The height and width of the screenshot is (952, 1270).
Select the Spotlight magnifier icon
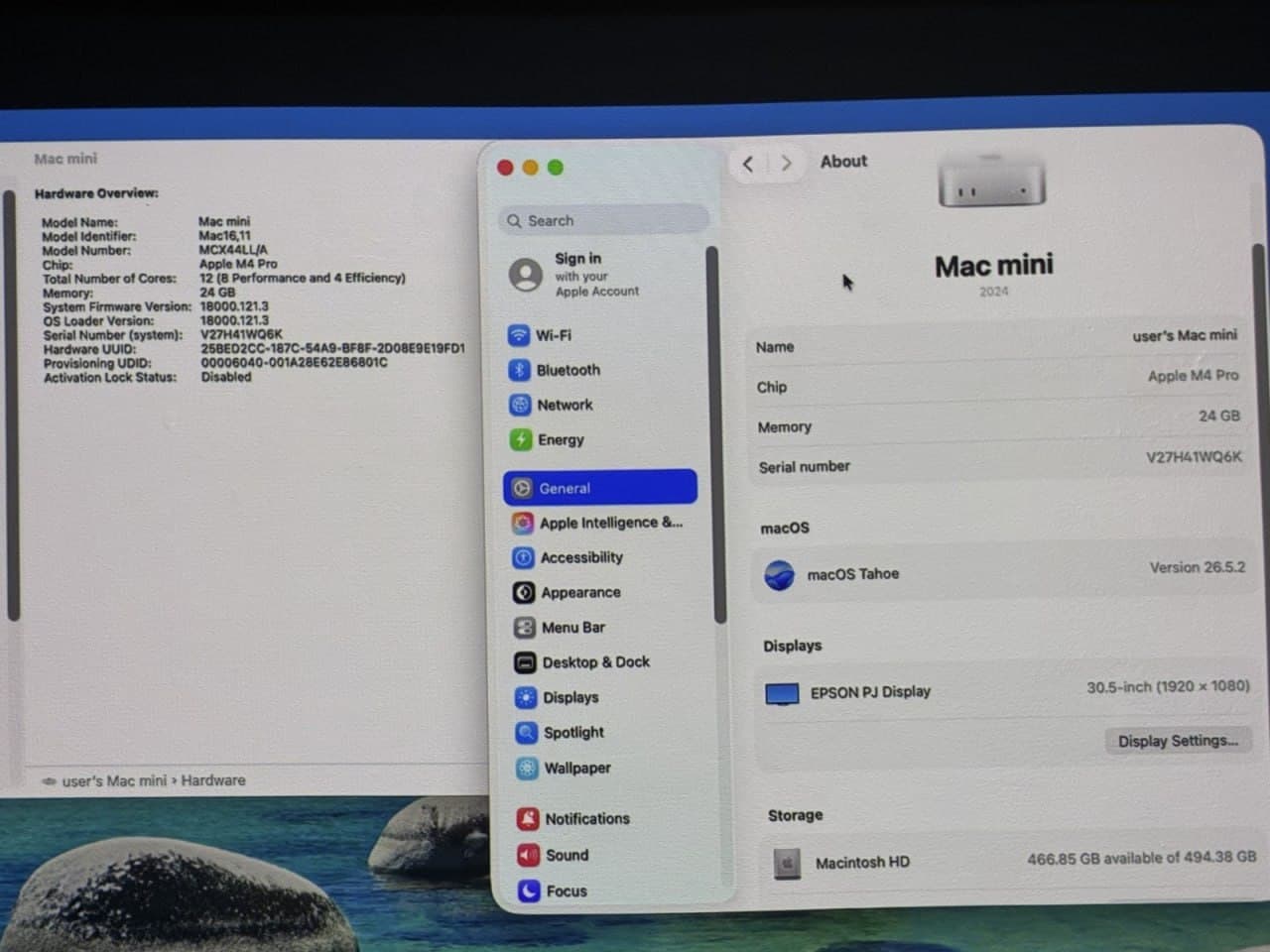point(527,733)
